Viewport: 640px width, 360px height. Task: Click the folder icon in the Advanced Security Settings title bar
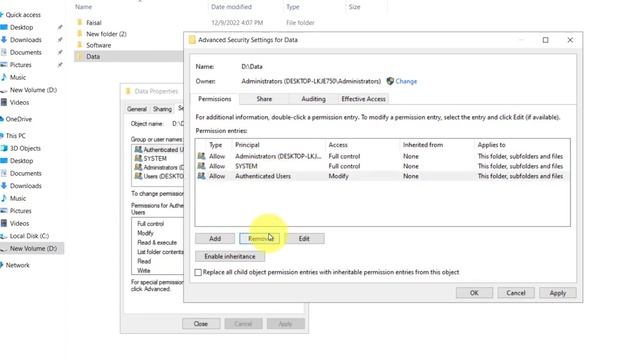192,40
